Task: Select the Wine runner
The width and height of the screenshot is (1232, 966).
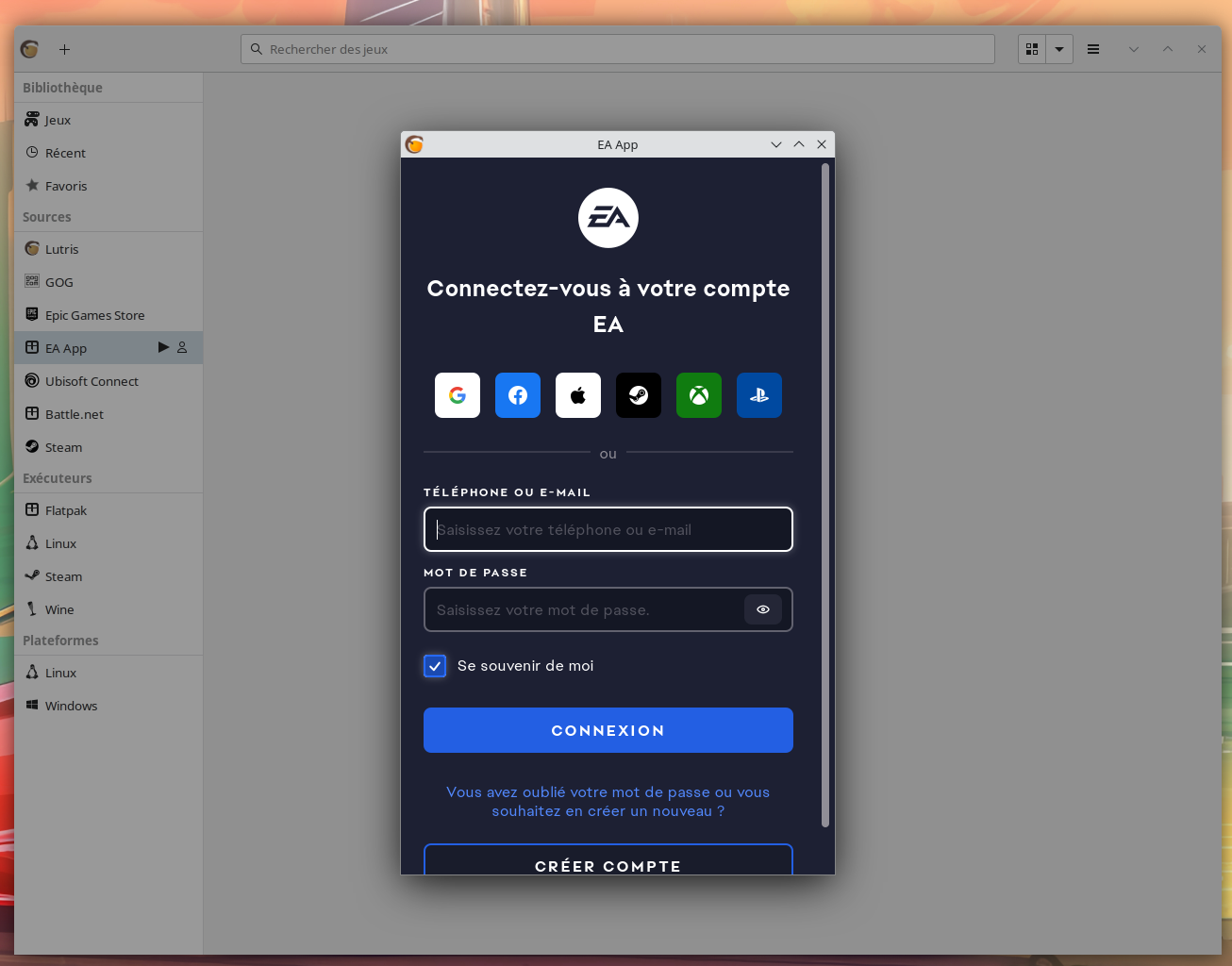Action: [108, 609]
